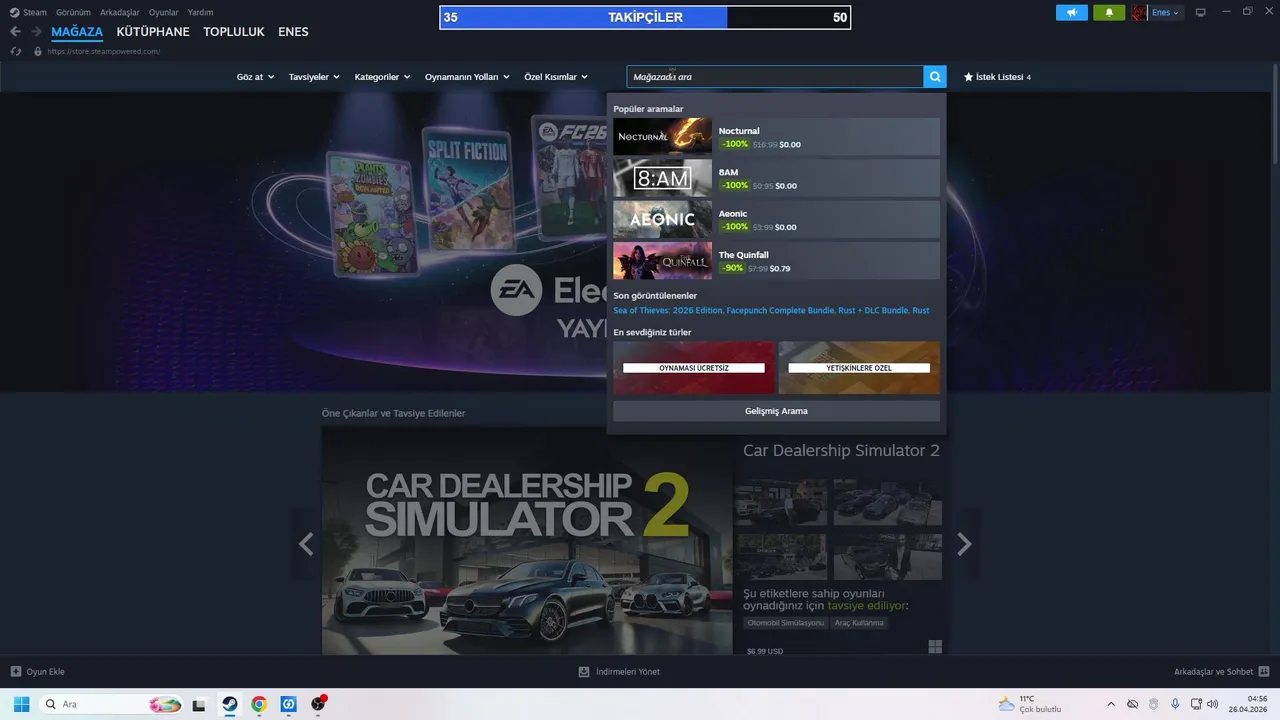Click the plus icon next to Oyun Ekle
1280x720 pixels.
[x=15, y=672]
